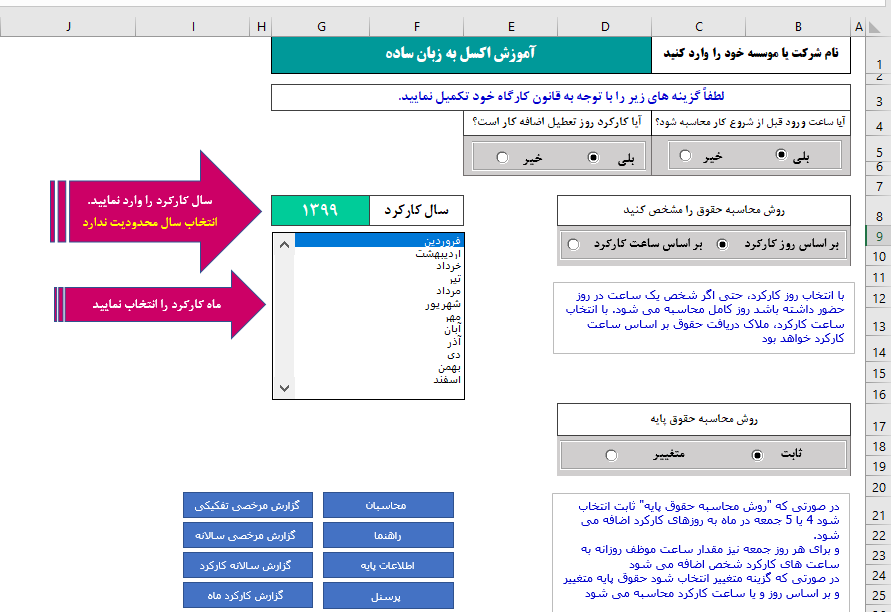The image size is (891, 612).
Task: Click the year cell showing 1399
Action: 320,210
